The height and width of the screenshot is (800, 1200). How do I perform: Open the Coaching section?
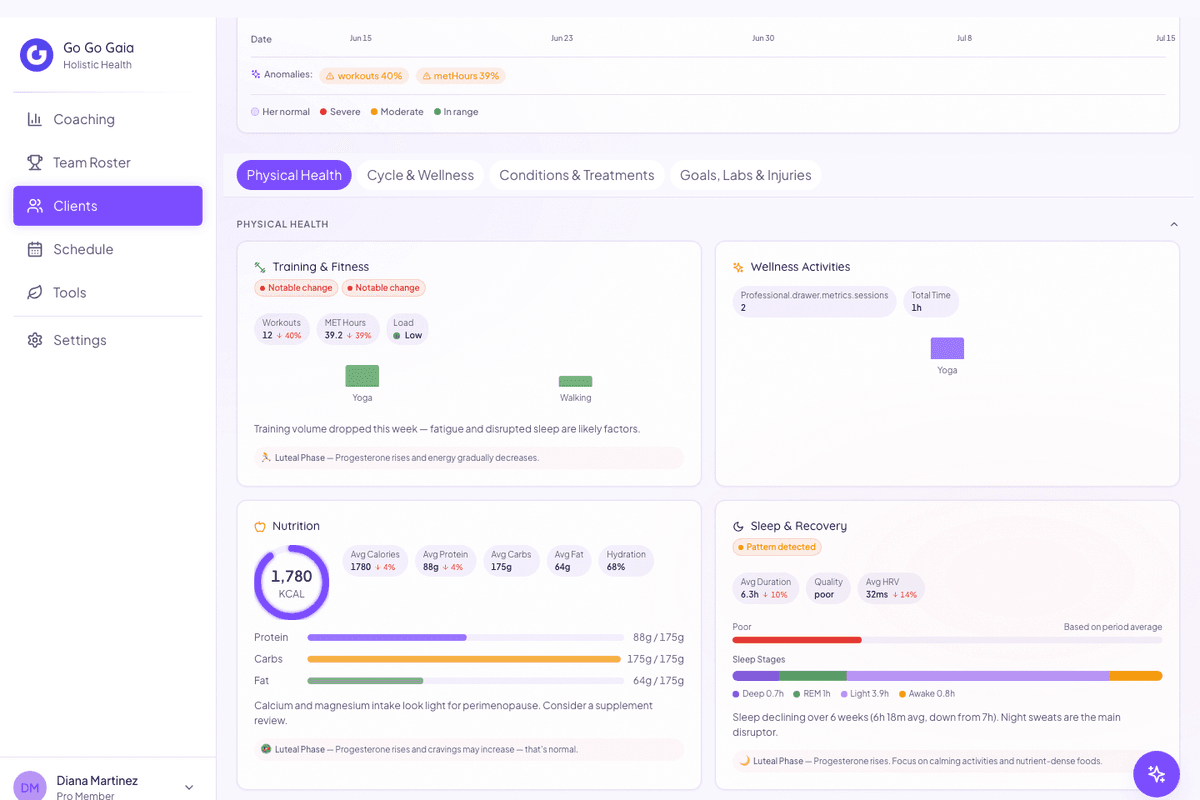(108, 119)
